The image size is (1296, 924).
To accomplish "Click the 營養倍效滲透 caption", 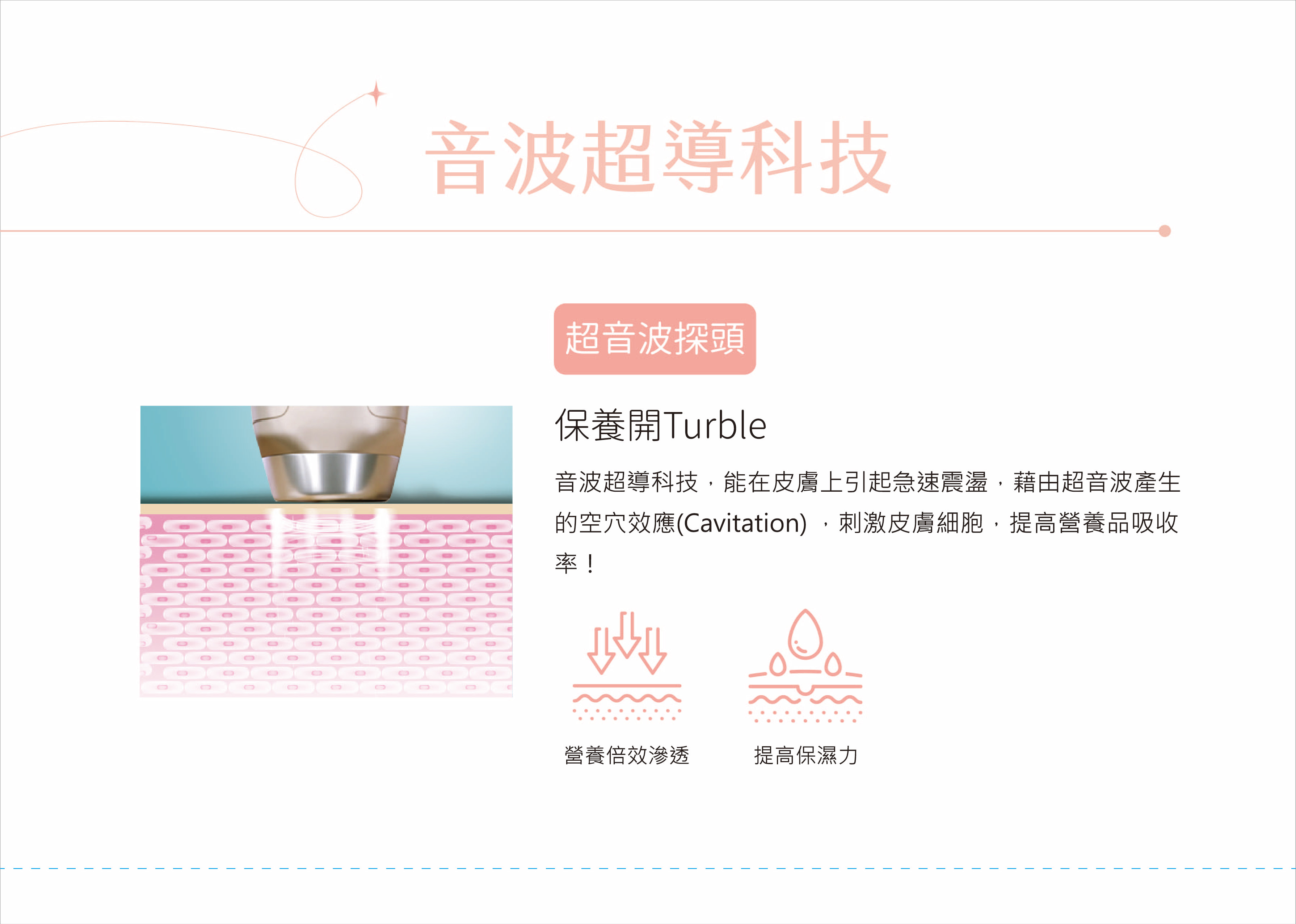I will (x=626, y=756).
